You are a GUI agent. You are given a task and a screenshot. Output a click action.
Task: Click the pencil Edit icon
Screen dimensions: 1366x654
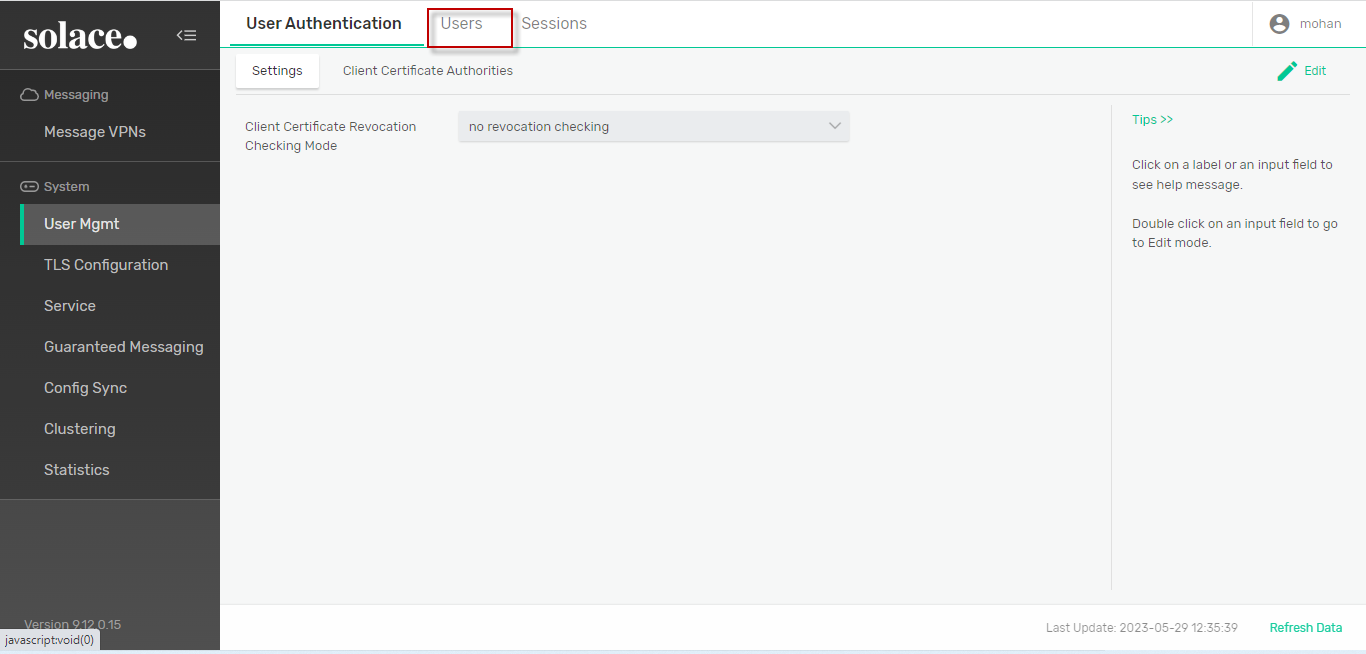1287,71
